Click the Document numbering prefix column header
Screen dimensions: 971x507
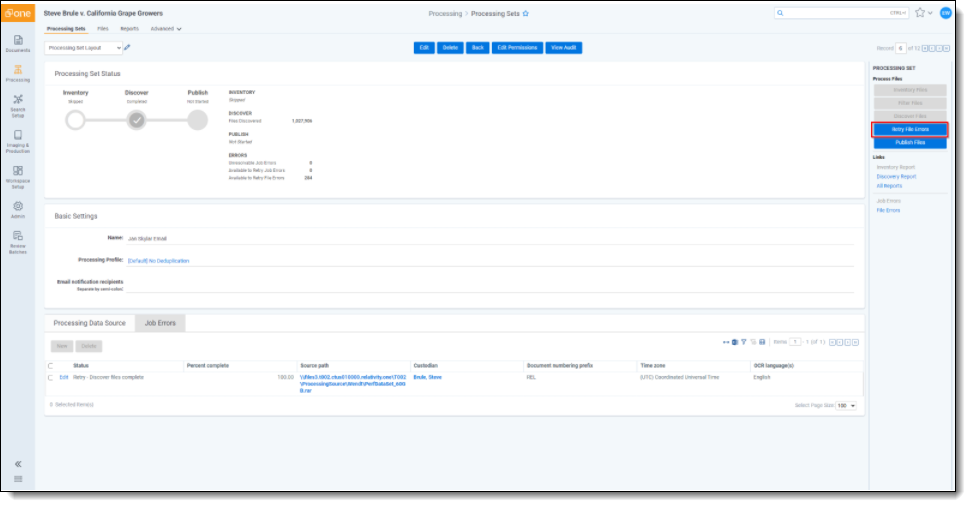coord(560,366)
